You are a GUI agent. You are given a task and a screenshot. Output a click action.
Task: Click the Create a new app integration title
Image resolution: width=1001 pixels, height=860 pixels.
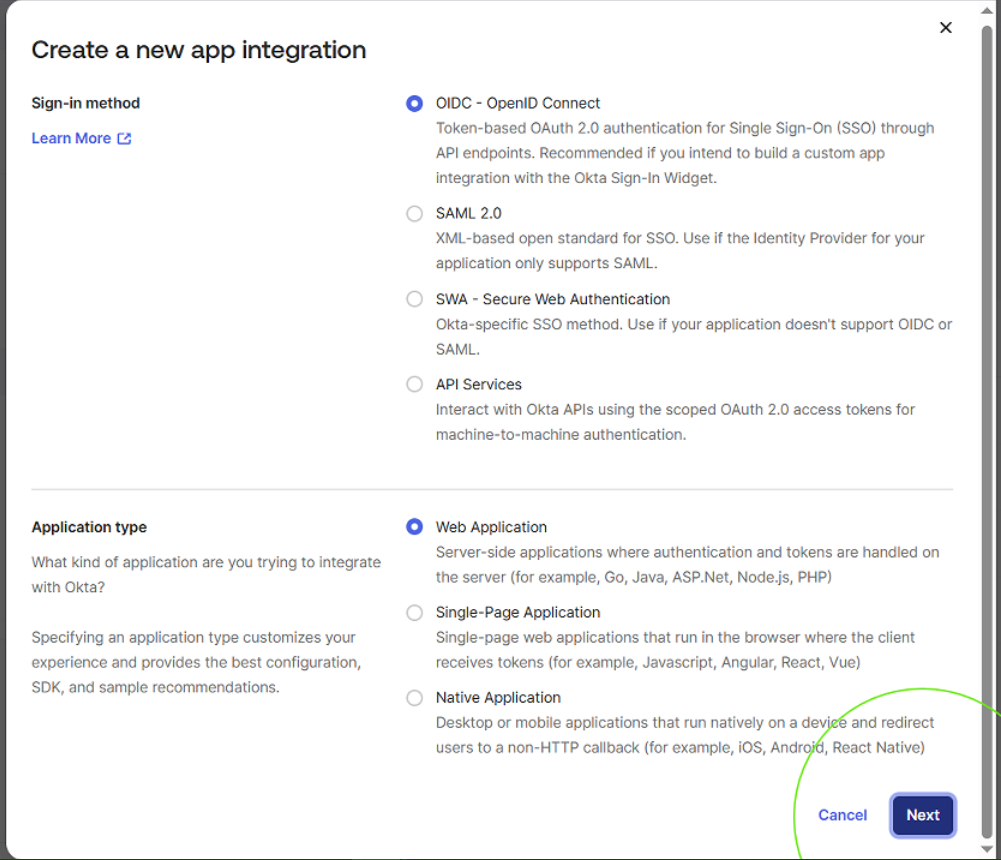coord(199,50)
